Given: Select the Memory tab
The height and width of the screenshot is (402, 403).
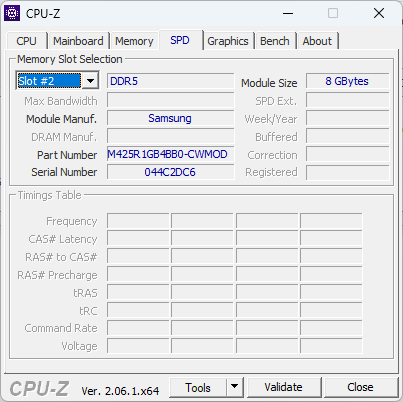Looking at the screenshot, I should point(134,41).
